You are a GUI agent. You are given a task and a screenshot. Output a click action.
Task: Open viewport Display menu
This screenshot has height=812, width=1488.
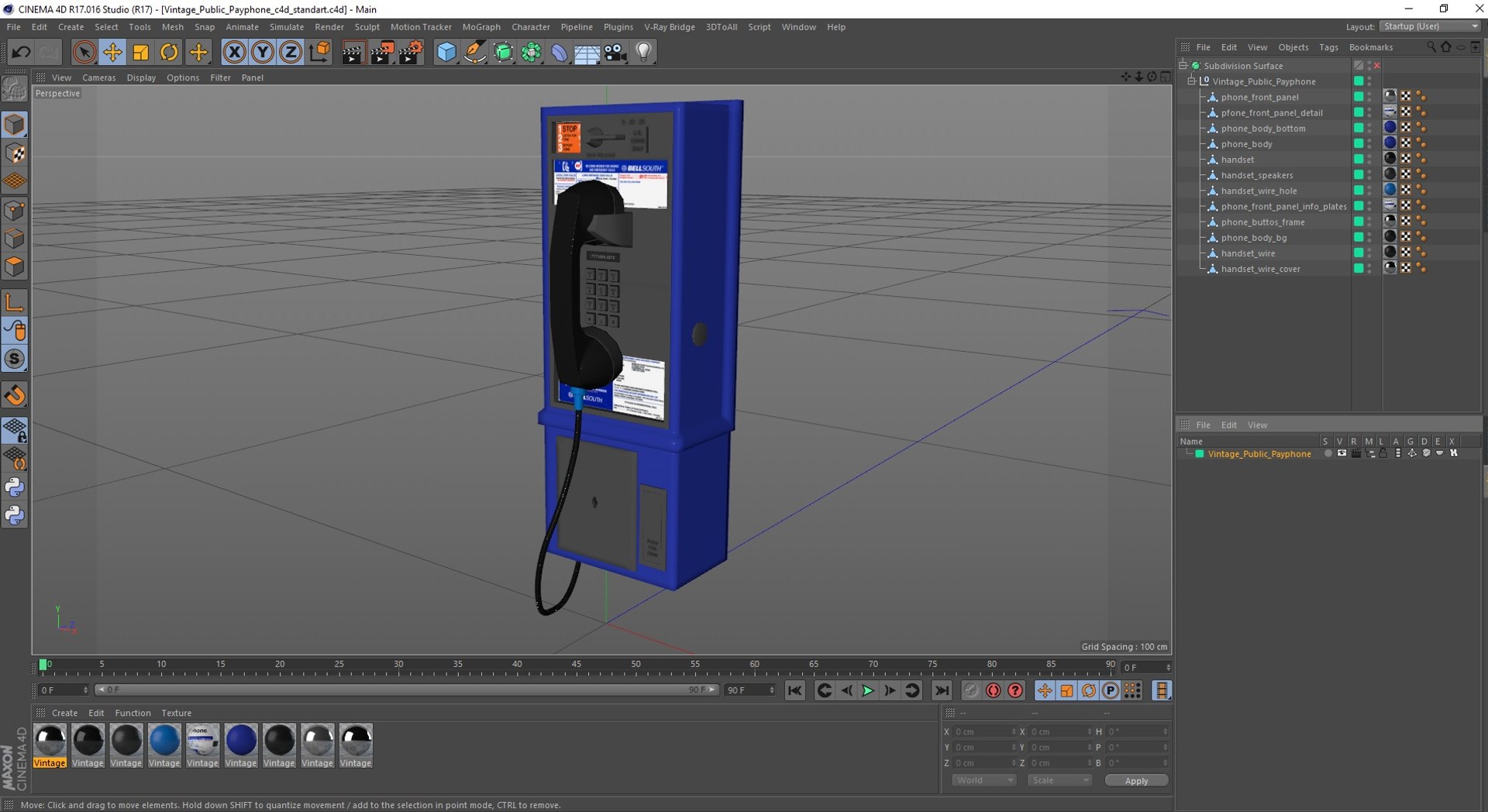(141, 77)
